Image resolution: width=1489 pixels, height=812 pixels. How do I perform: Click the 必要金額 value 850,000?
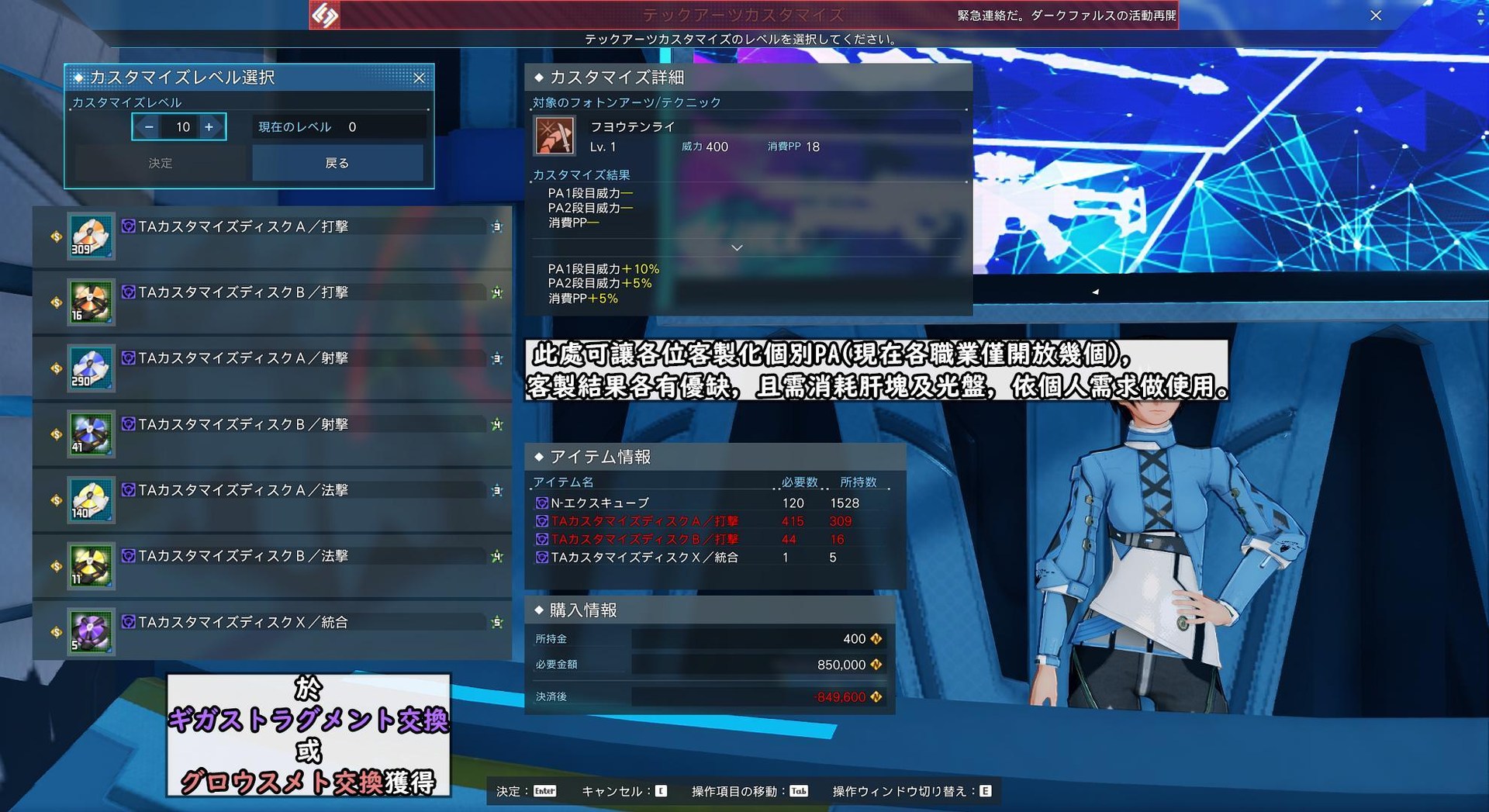pos(841,665)
